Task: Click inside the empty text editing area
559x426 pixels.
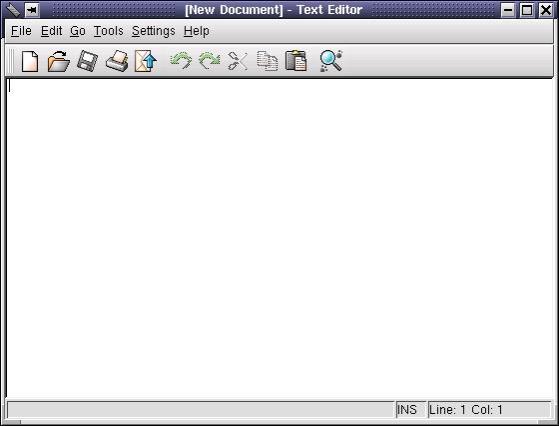Action: 279,238
